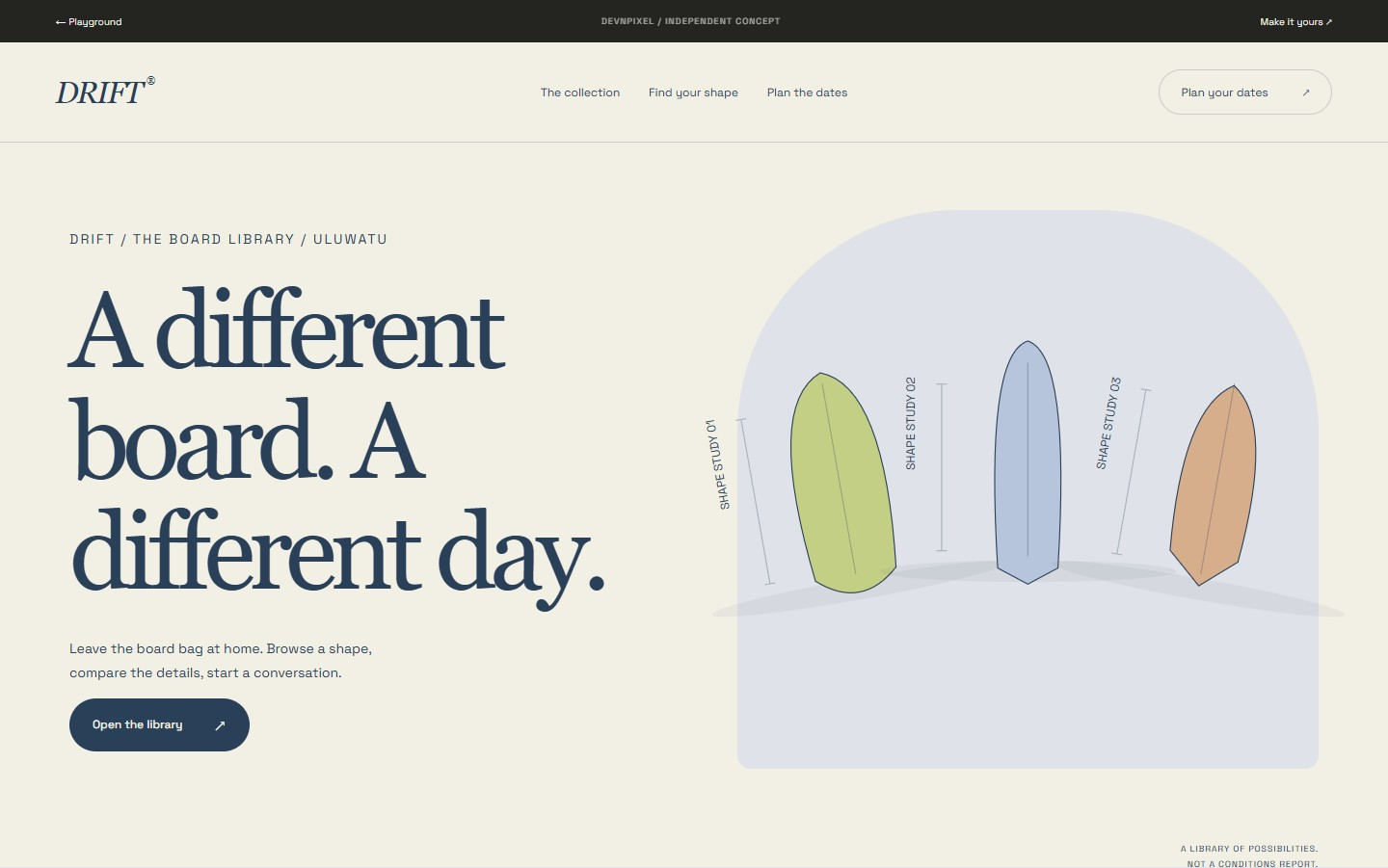Click arrow icon in 'Open the library' button
The height and width of the screenshot is (868, 1388).
coord(220,725)
